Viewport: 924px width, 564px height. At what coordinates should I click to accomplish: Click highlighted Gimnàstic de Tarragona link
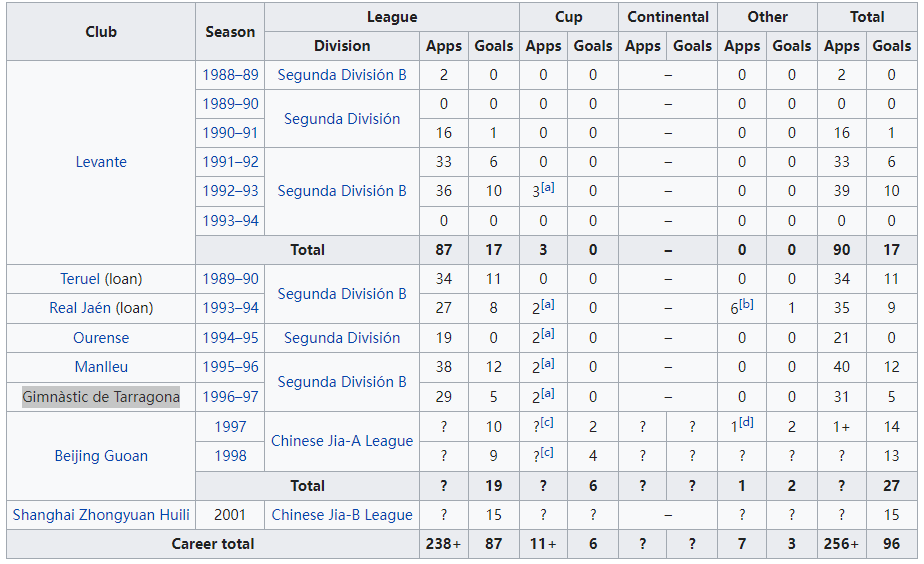click(x=101, y=397)
